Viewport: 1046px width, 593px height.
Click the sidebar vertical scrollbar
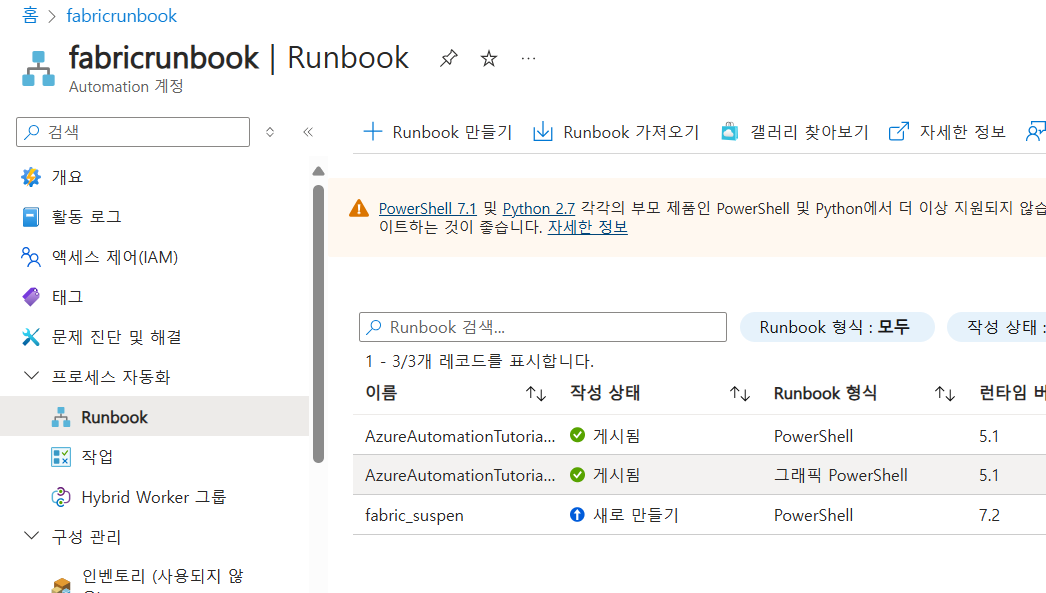click(318, 324)
